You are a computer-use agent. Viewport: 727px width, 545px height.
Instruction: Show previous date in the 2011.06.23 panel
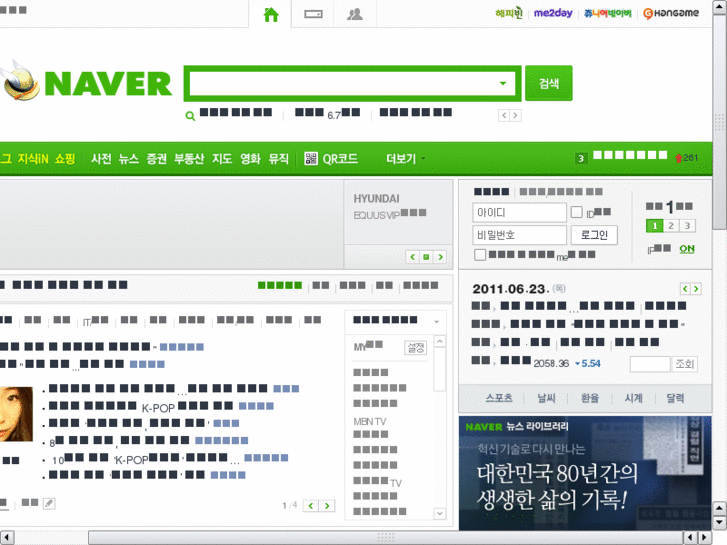click(x=685, y=289)
